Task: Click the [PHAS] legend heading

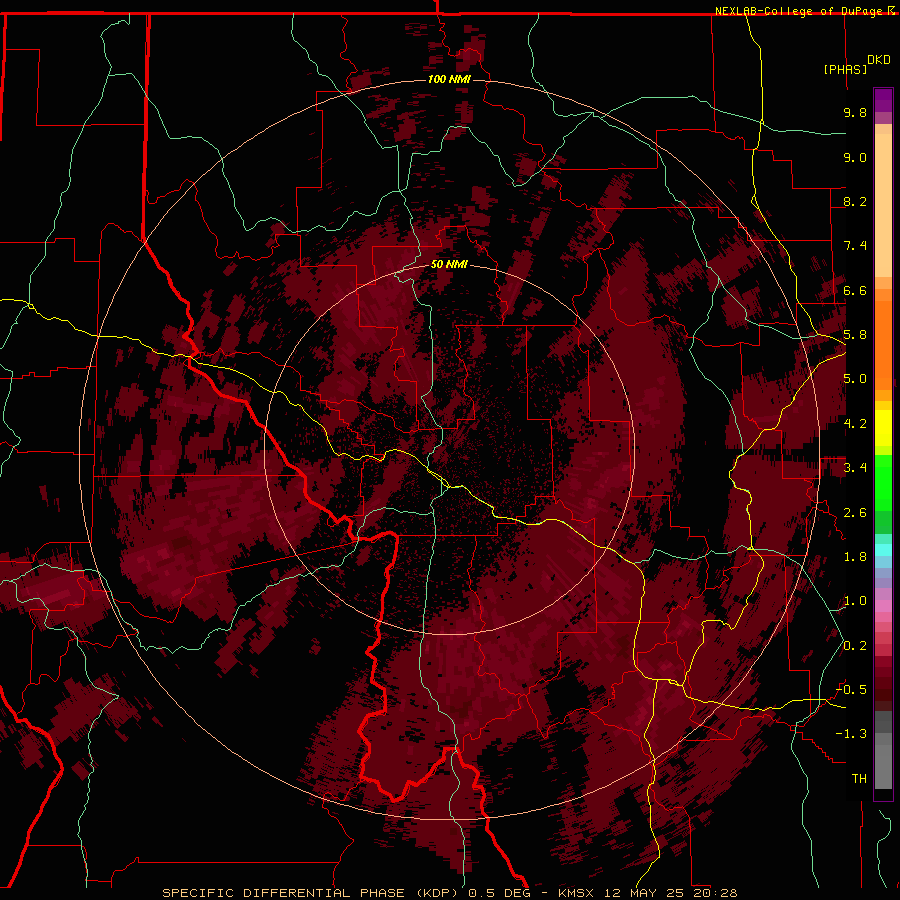Action: [x=845, y=69]
